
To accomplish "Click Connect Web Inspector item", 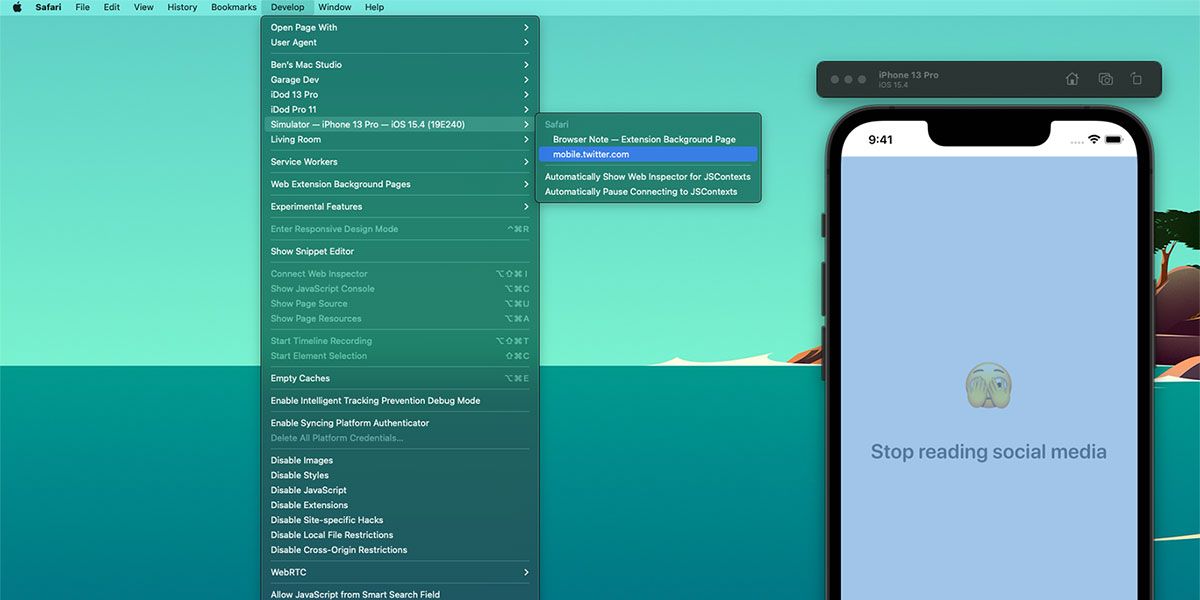I will [x=400, y=273].
